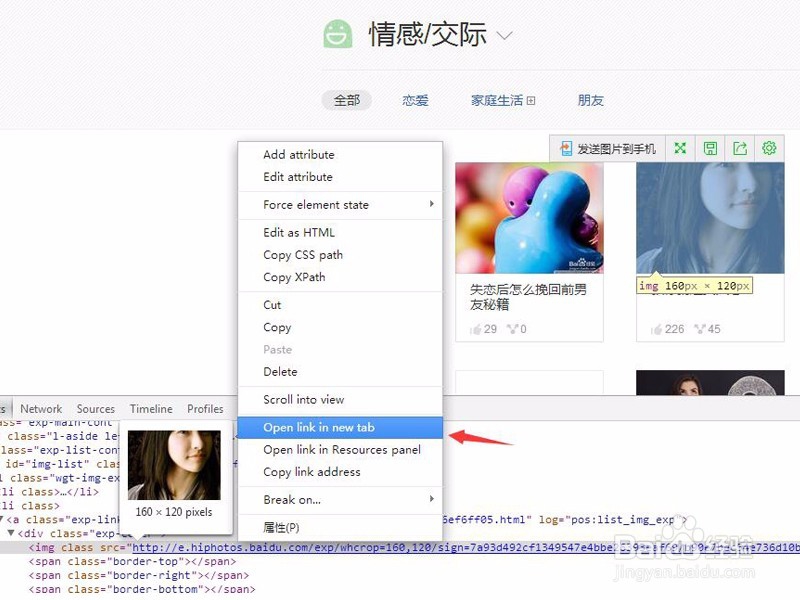This screenshot has height=600, width=800.
Task: Click the thumbs-up icon showing 226
Action: coord(657,328)
